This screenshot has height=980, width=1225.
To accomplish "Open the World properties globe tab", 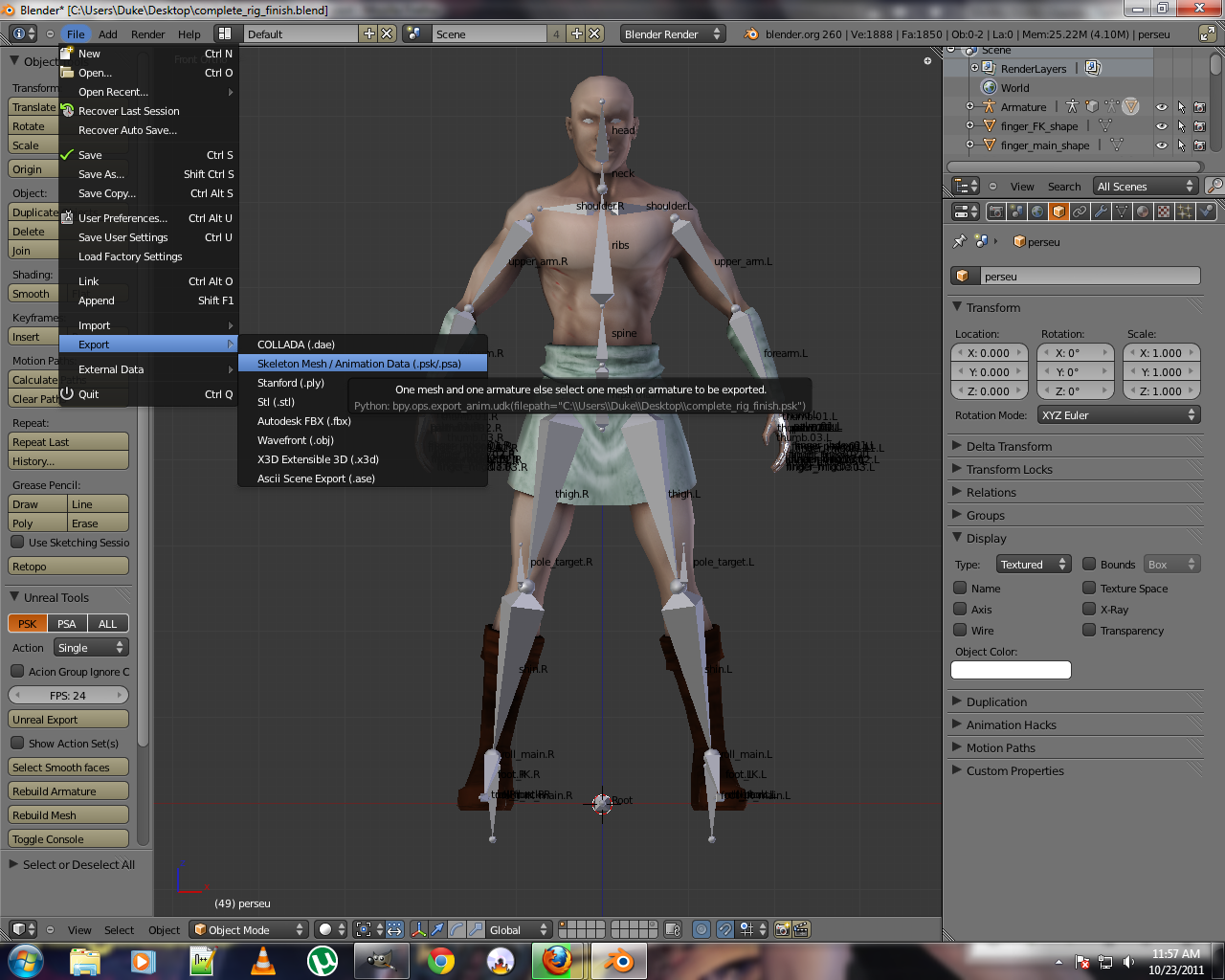I will tap(1037, 212).
